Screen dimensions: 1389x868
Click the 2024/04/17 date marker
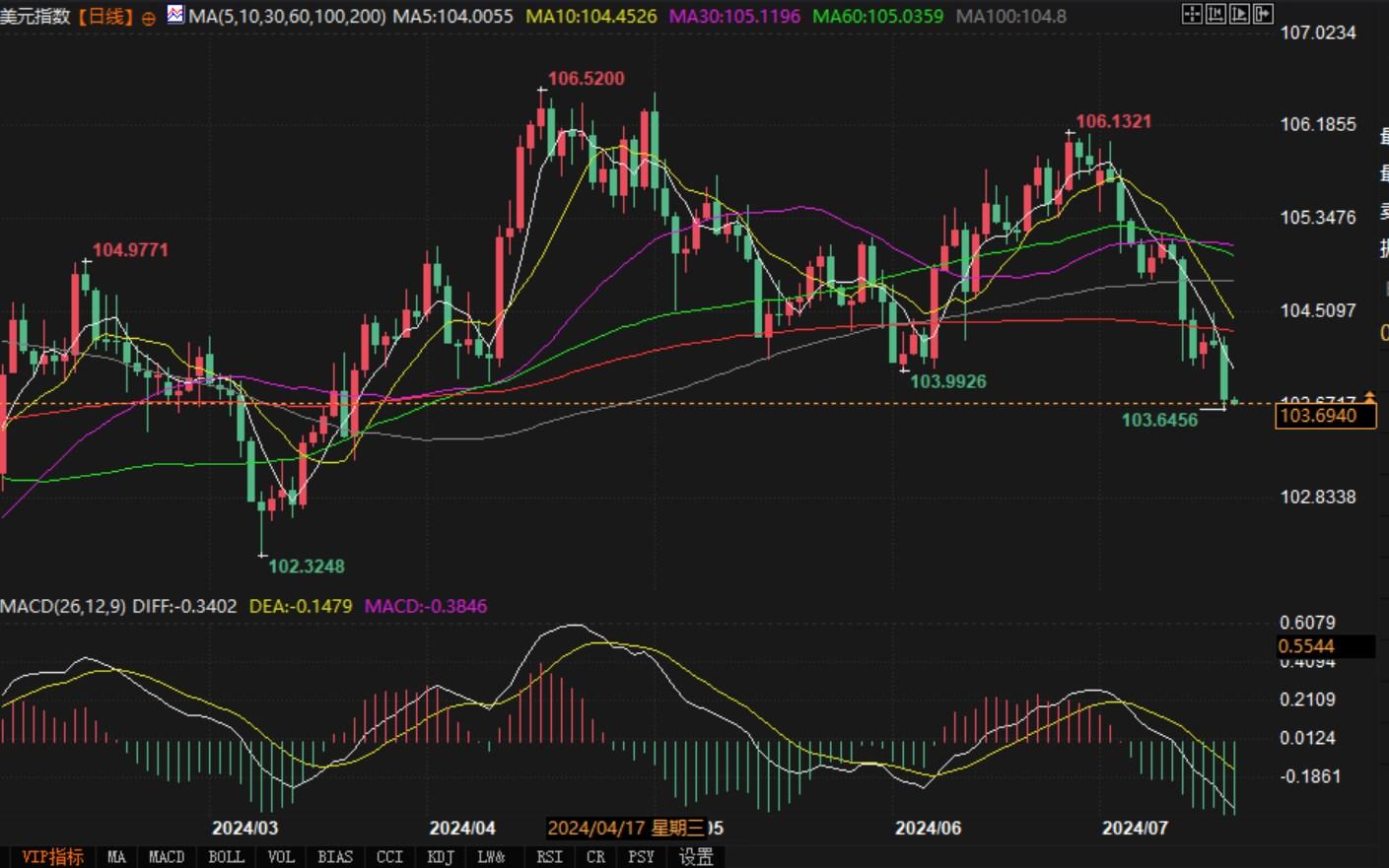point(626,828)
